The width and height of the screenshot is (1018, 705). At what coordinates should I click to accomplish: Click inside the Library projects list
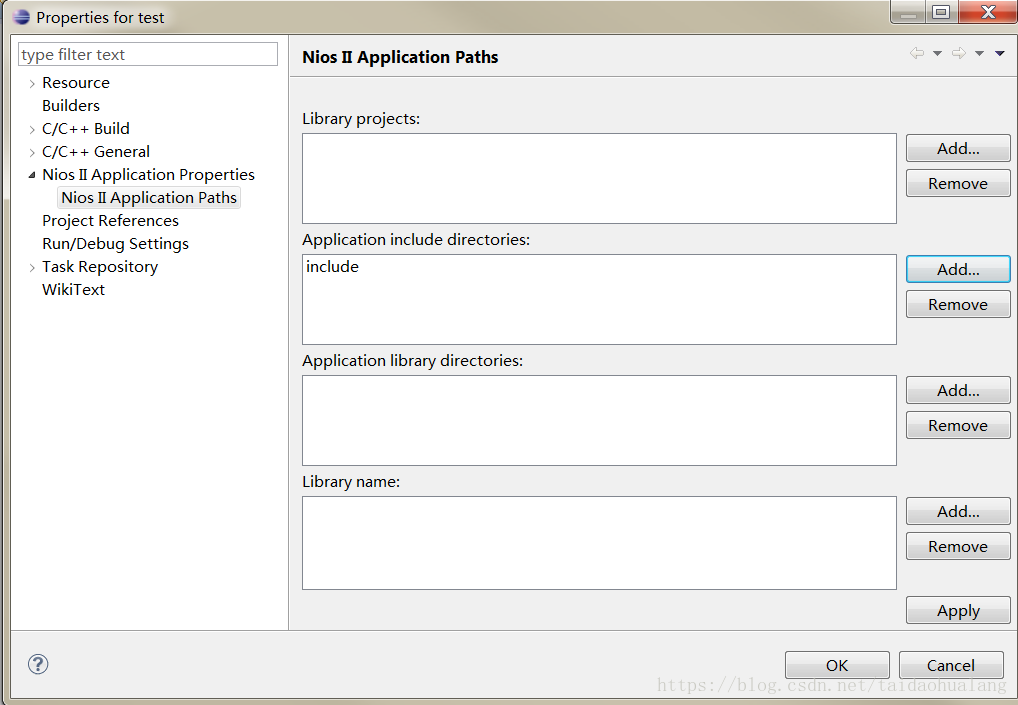click(x=599, y=179)
